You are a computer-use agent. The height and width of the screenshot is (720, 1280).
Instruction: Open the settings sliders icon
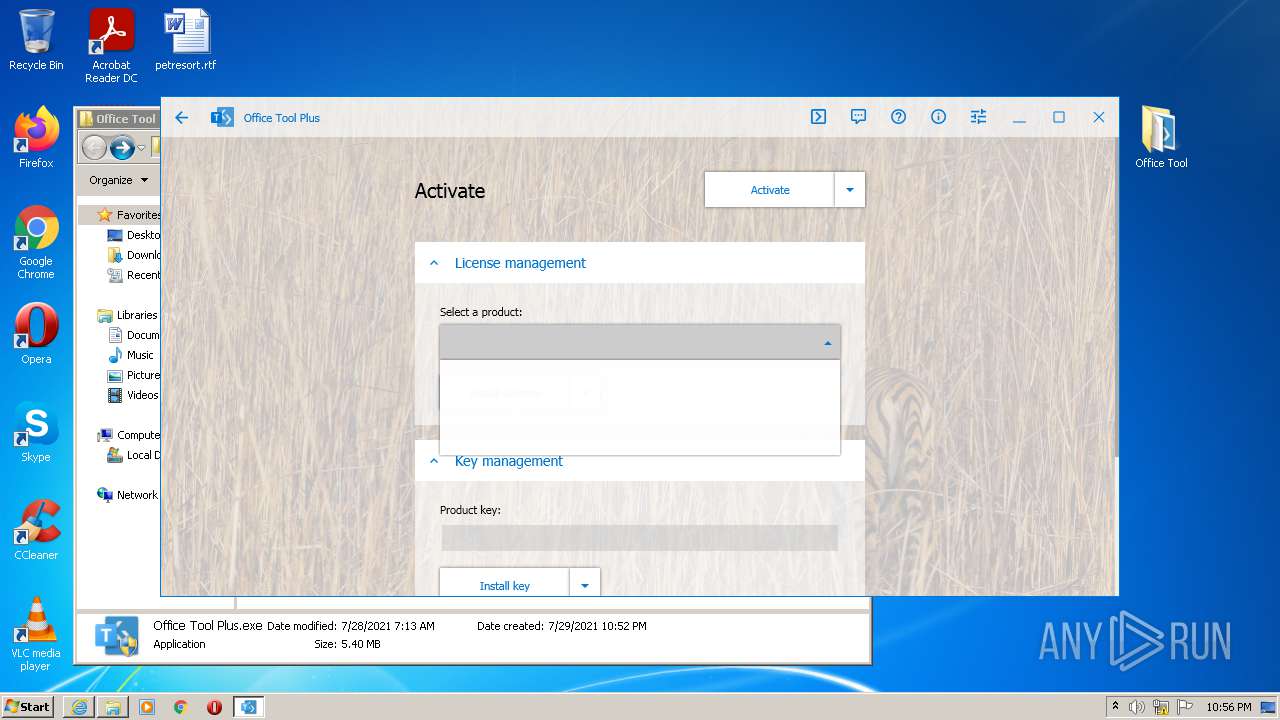pos(978,117)
